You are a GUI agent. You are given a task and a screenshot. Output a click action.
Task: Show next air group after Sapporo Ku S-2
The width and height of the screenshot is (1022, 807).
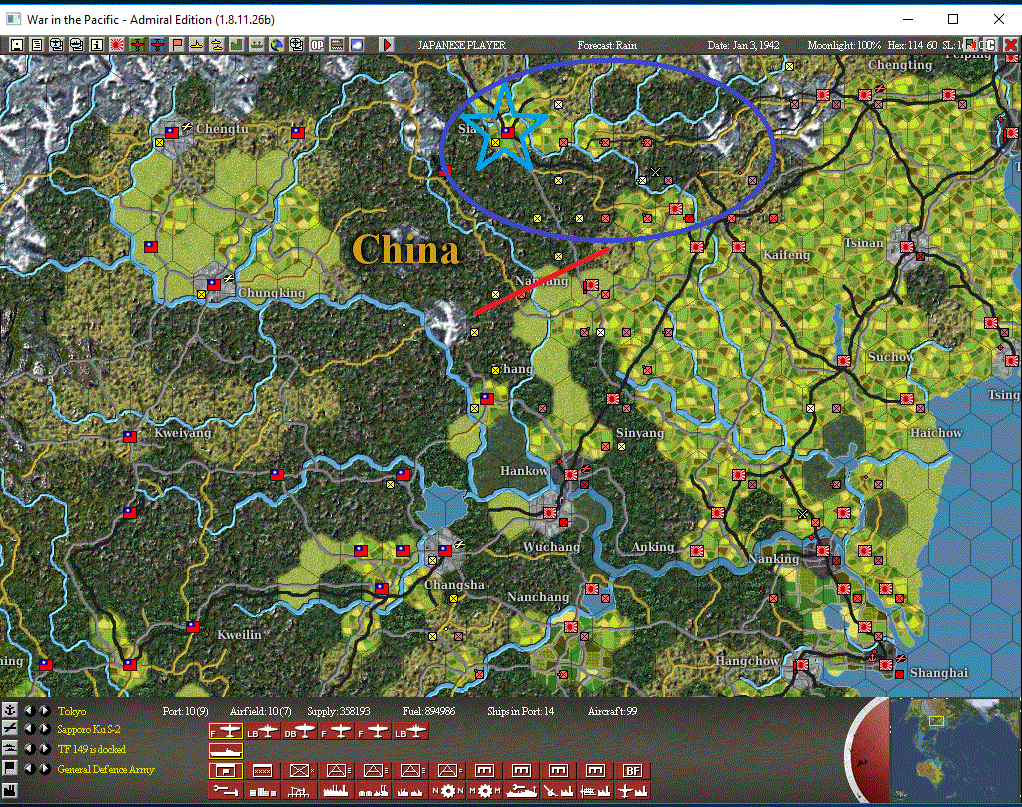pyautogui.click(x=44, y=729)
